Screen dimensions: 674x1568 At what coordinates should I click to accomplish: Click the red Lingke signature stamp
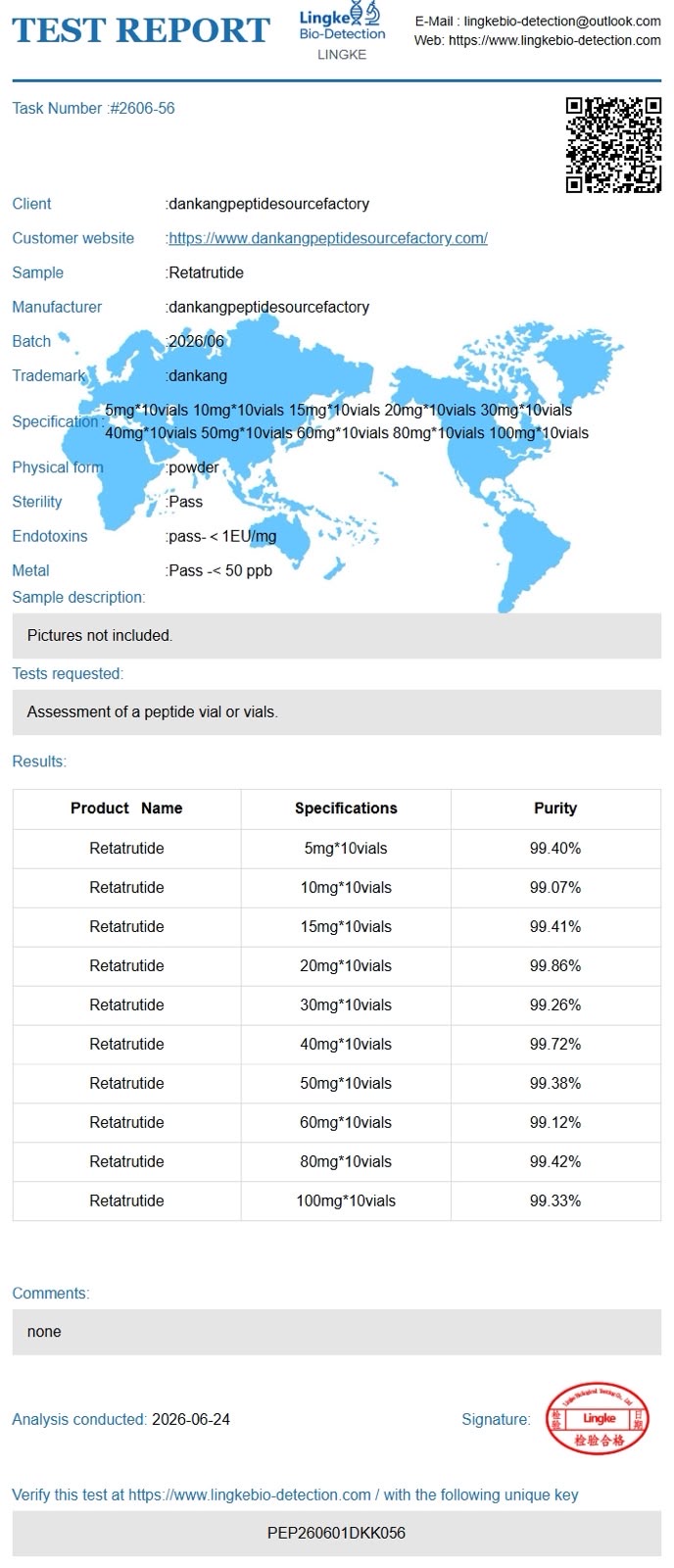(x=598, y=1419)
